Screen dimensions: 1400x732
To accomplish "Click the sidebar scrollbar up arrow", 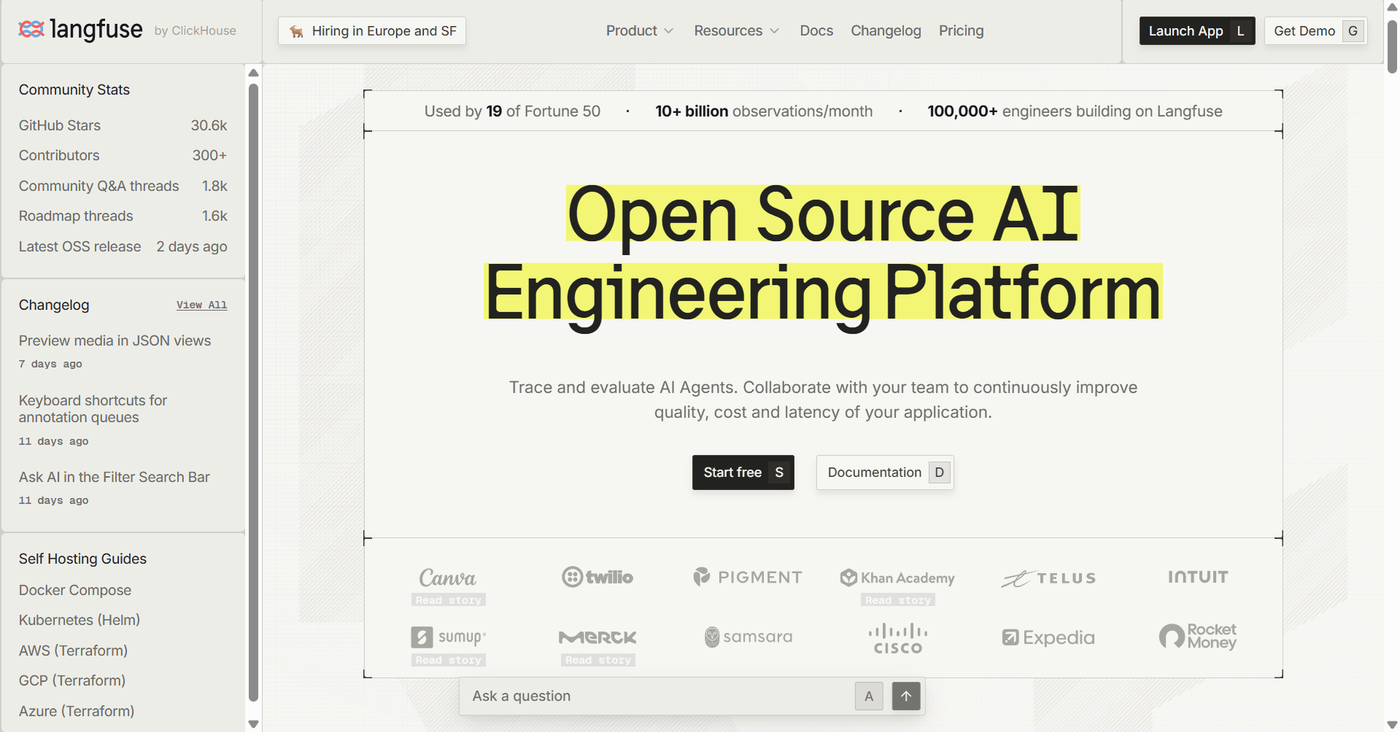I will 254,73.
